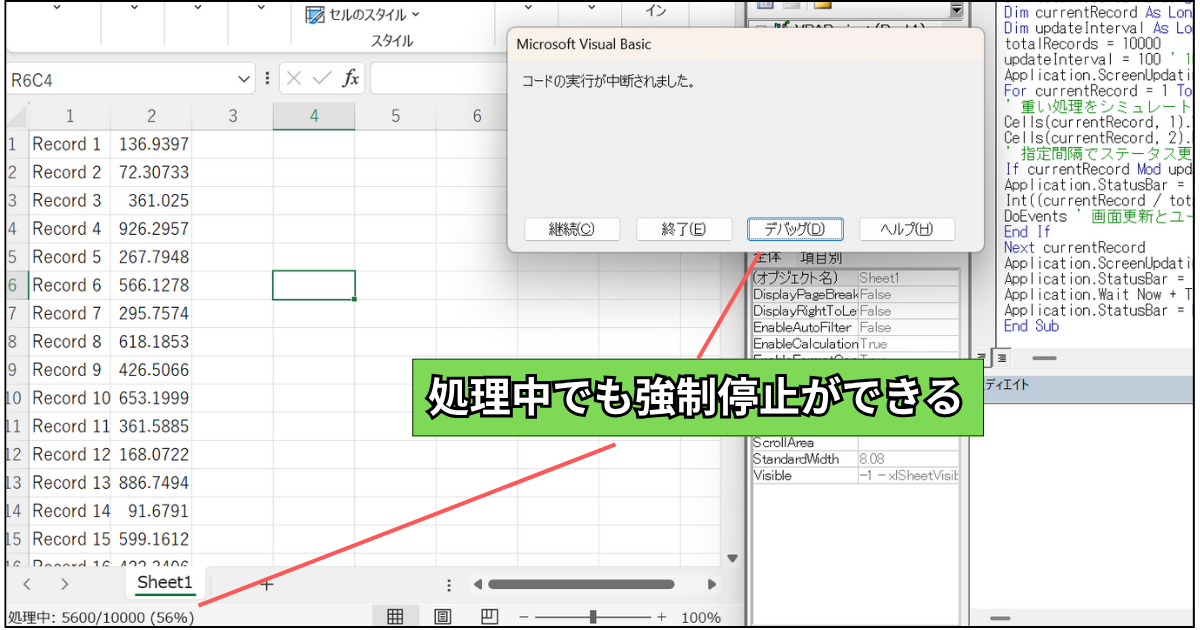Viewport: 1200px width, 630px height.
Task: Click the totalRecords = 10000 code line
Action: pyautogui.click(x=1082, y=44)
